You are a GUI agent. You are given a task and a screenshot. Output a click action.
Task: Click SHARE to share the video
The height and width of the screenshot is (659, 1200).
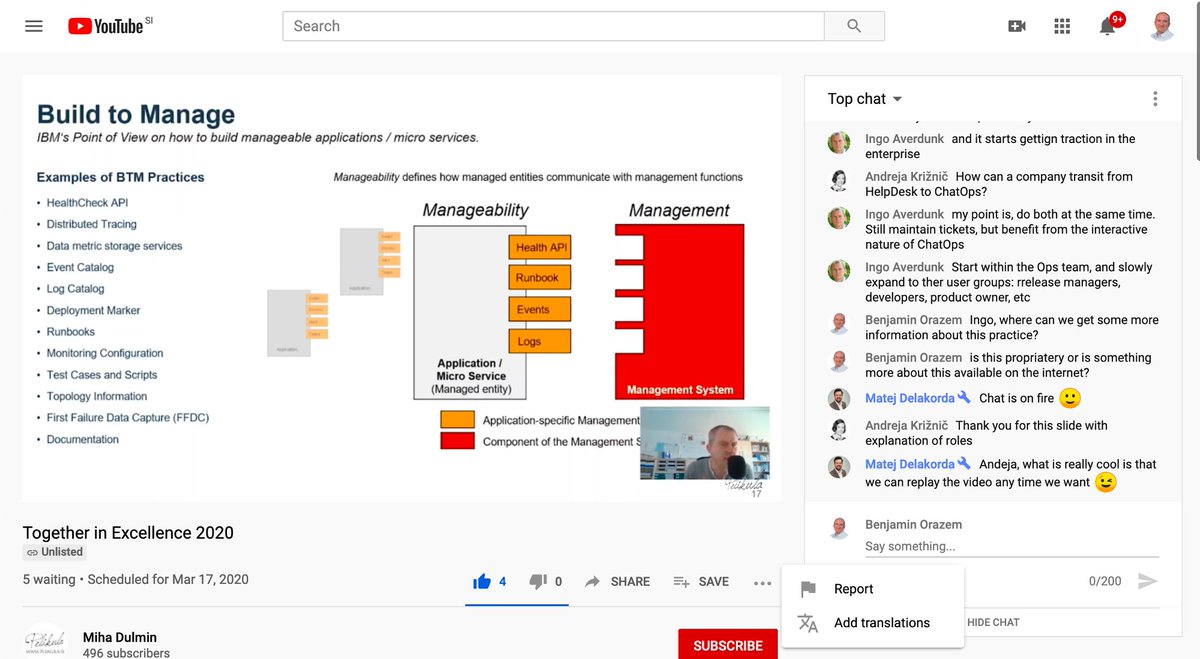[x=618, y=581]
